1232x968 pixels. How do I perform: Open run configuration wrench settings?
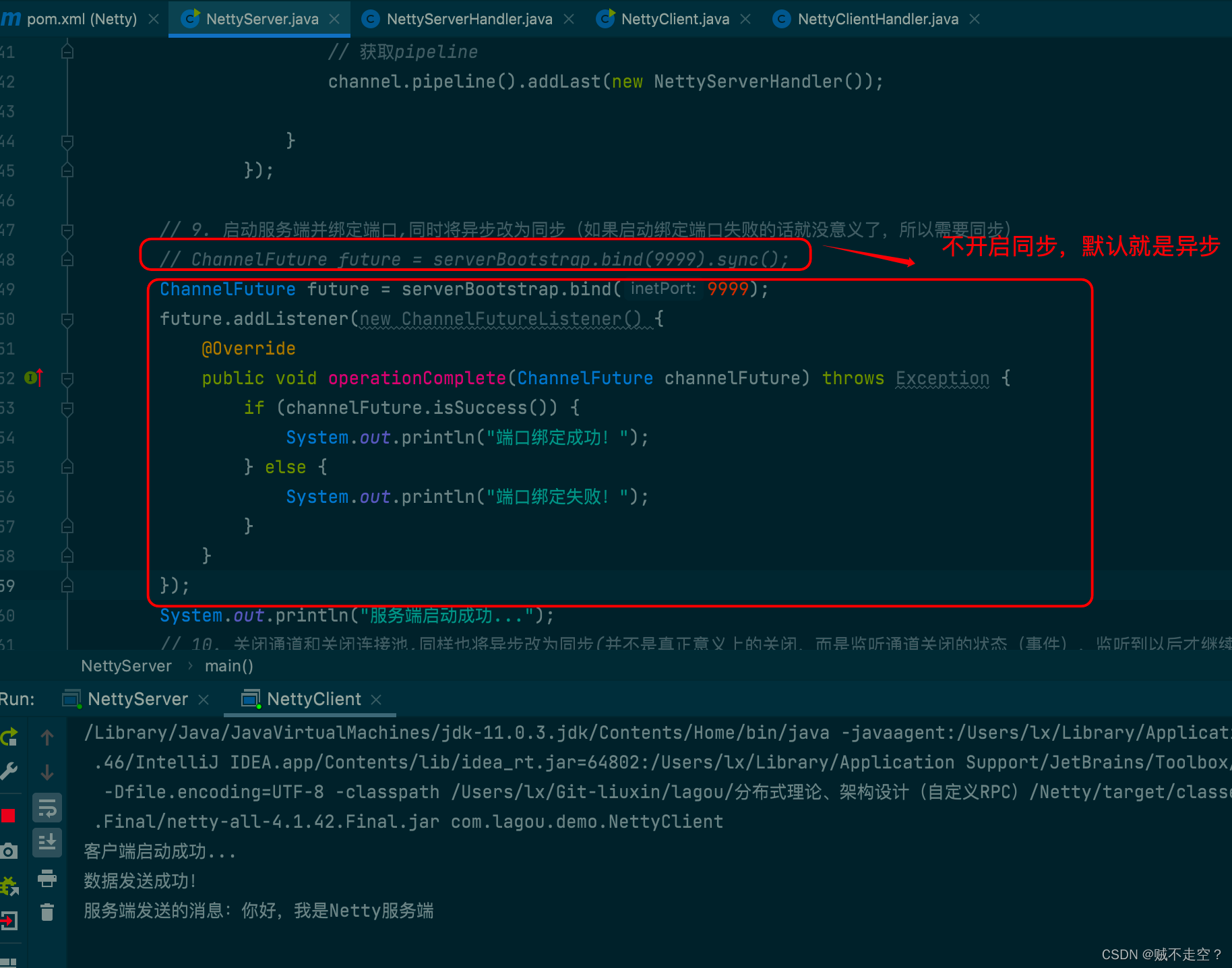[x=9, y=772]
